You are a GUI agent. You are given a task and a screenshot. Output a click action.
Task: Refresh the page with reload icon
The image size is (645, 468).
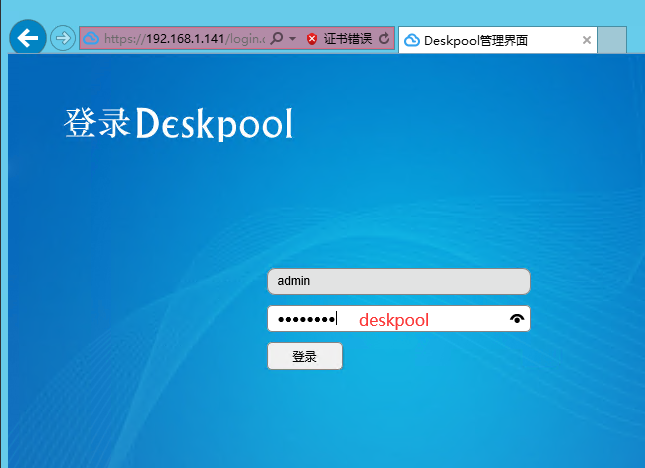tap(384, 39)
